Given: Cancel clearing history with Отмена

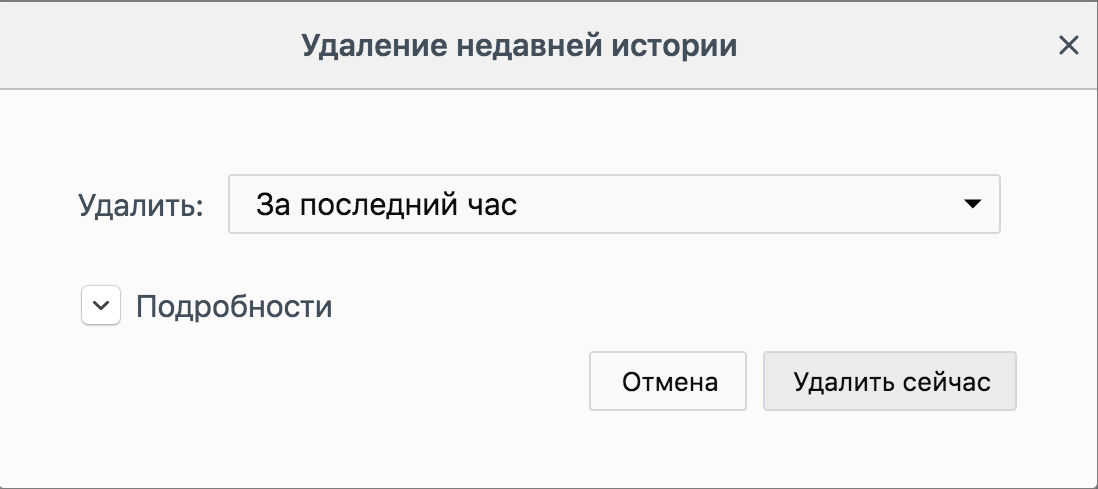Looking at the screenshot, I should pos(669,381).
